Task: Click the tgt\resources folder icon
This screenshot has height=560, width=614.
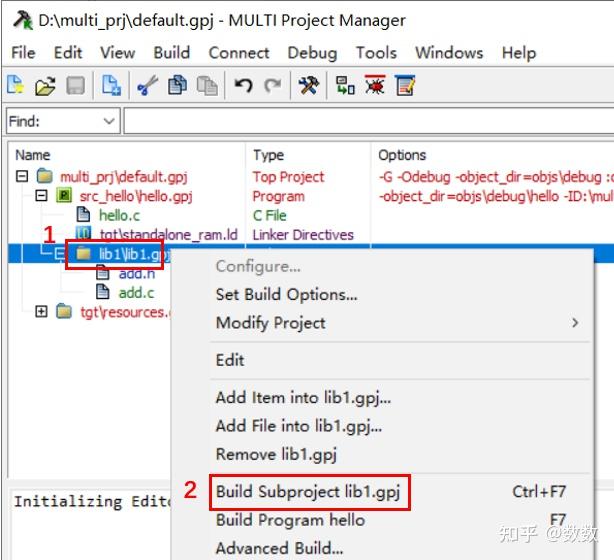Action: coord(64,311)
